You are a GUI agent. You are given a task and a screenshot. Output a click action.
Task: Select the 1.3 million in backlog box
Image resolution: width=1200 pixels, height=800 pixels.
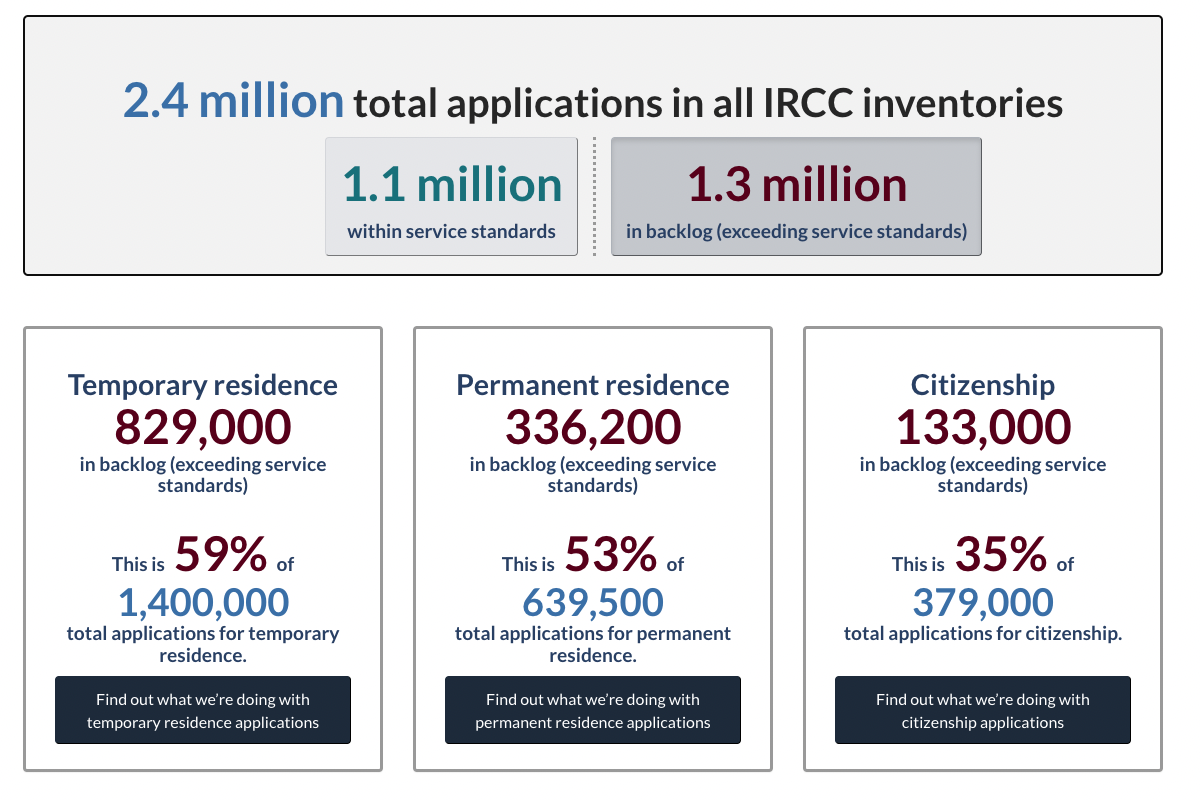pos(796,197)
